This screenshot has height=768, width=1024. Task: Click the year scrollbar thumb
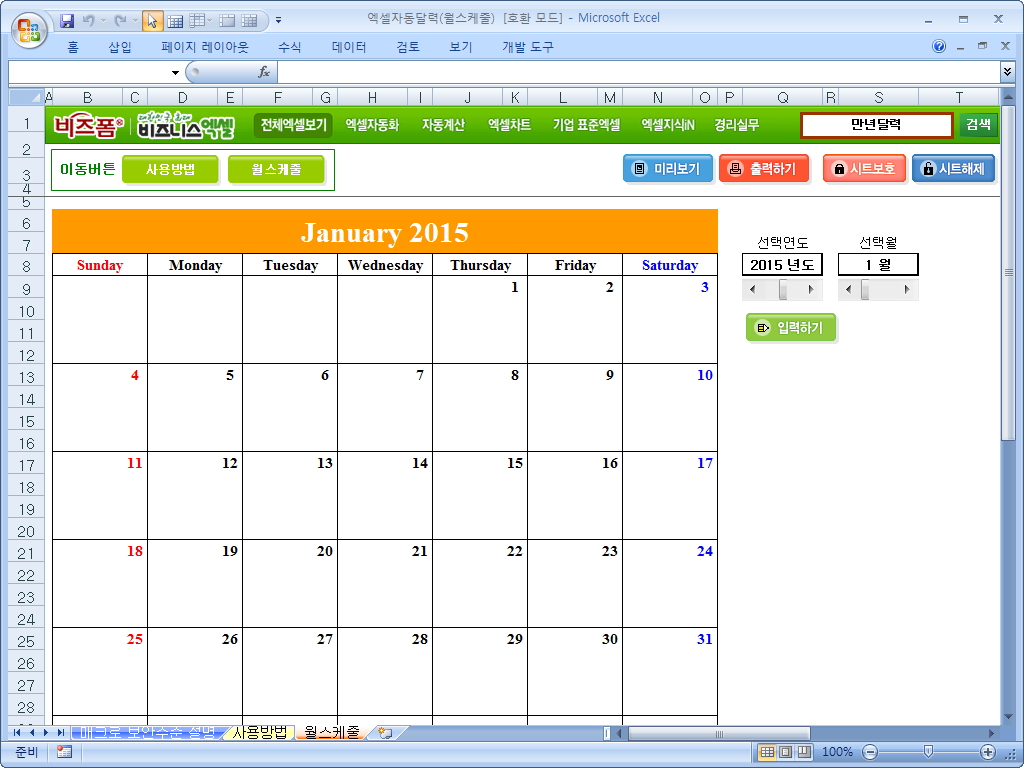pos(783,289)
